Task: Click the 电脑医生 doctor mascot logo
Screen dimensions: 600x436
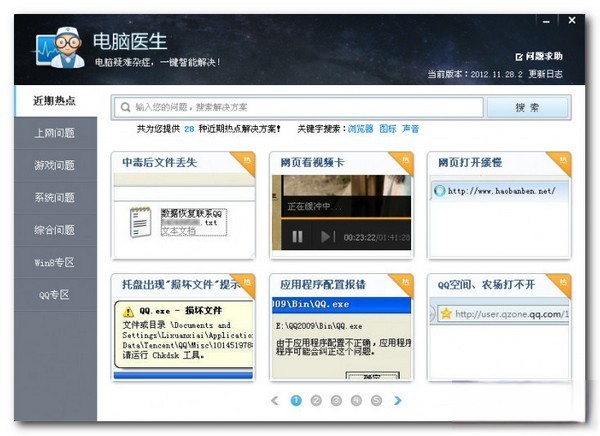Action: click(60, 48)
